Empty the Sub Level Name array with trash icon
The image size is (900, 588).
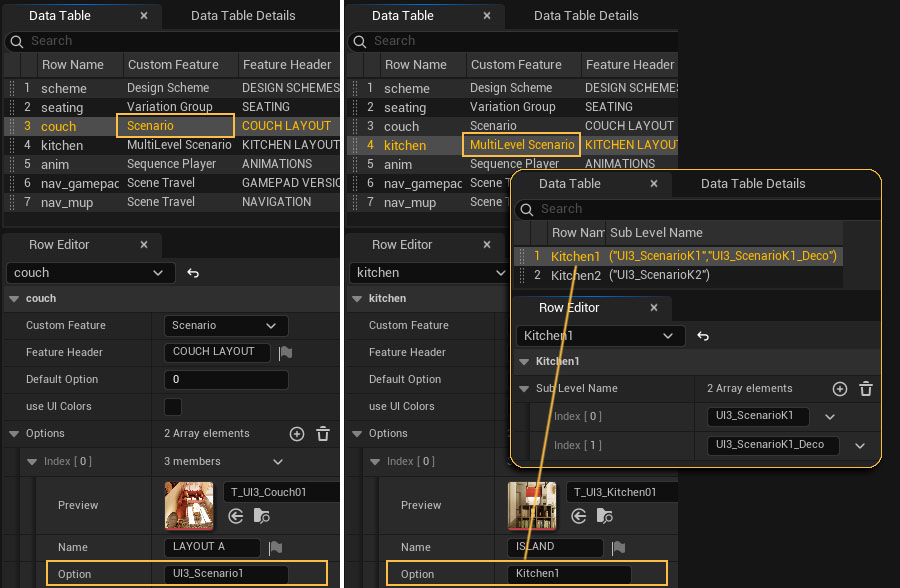[866, 389]
